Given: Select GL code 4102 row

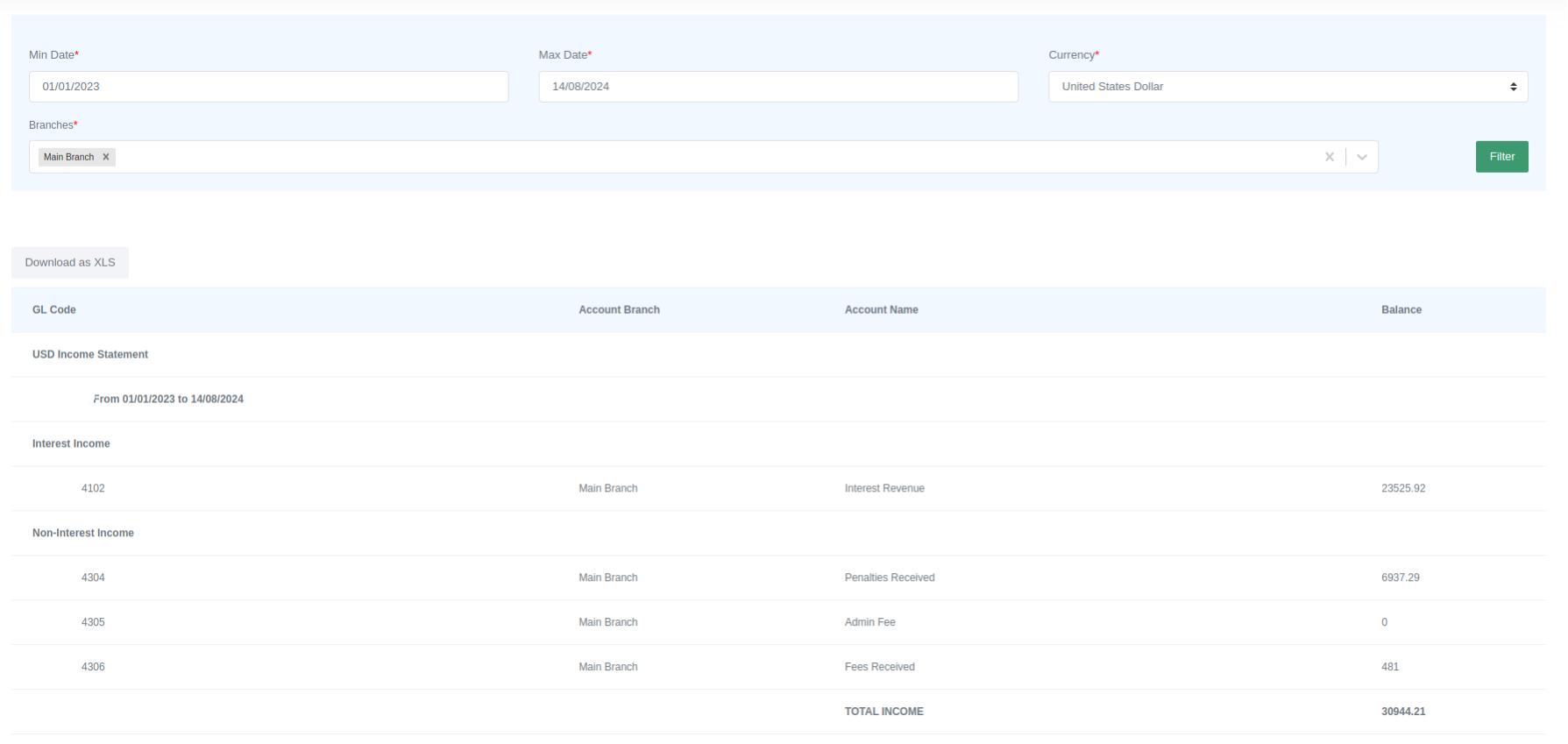Looking at the screenshot, I should [x=93, y=489].
